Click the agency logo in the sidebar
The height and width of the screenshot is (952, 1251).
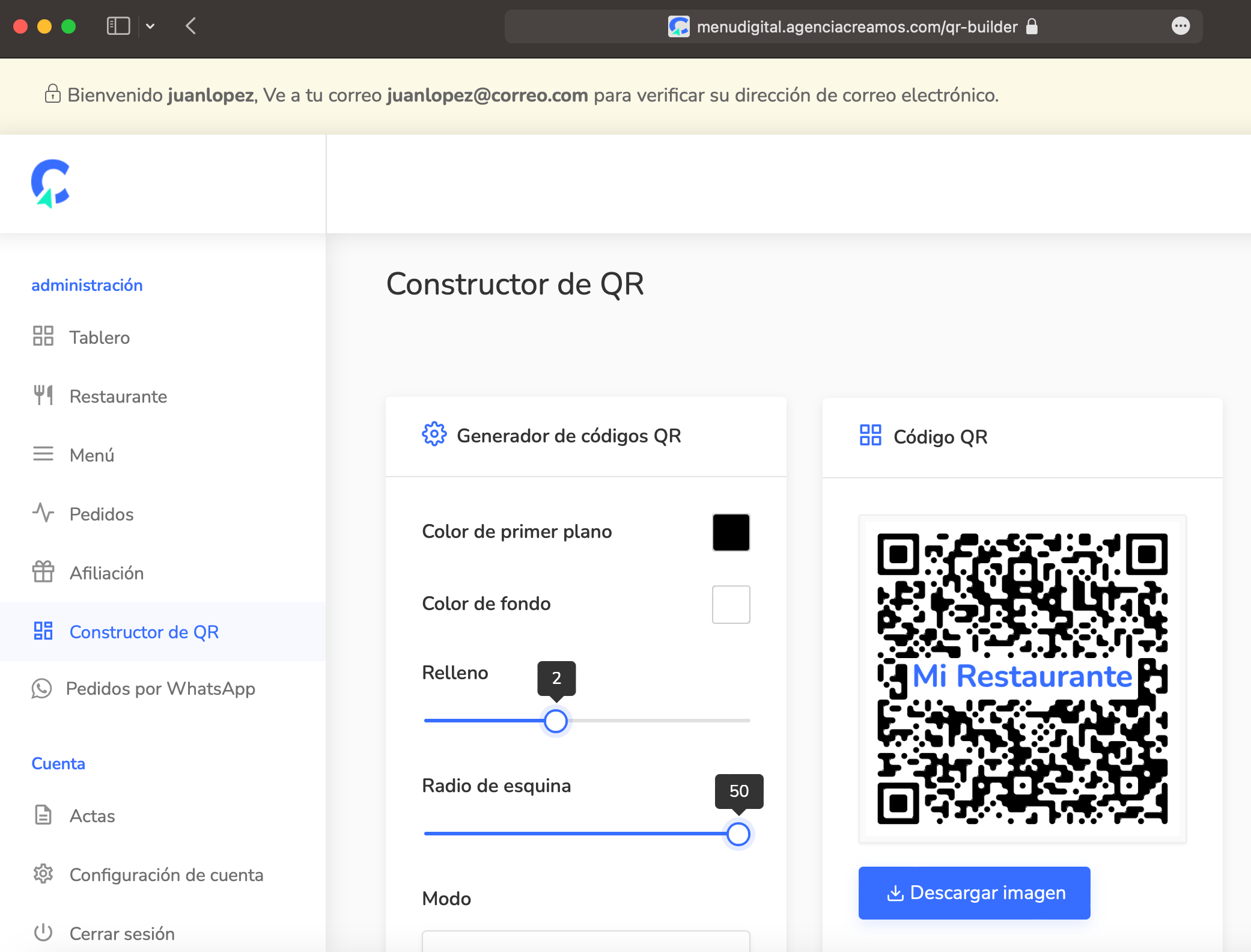click(50, 183)
